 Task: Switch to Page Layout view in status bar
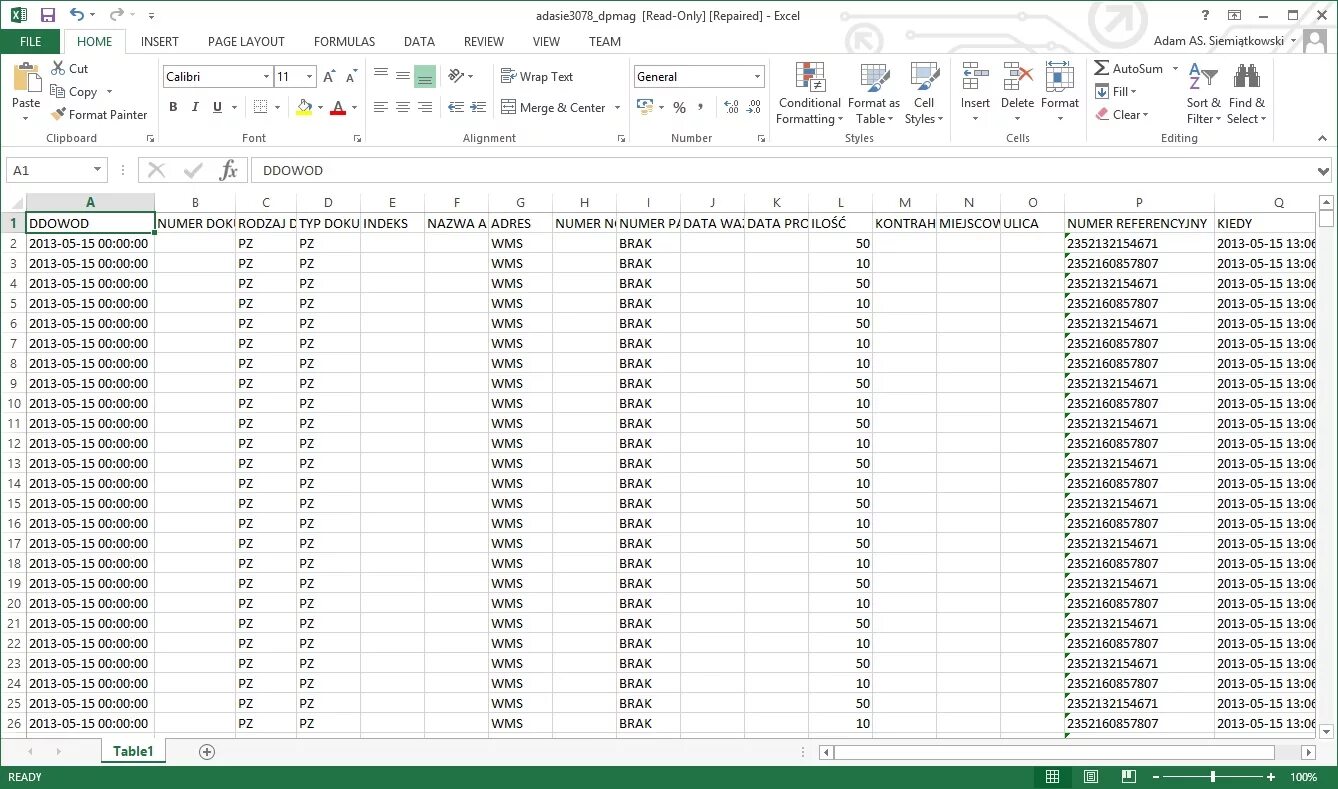pos(1090,777)
